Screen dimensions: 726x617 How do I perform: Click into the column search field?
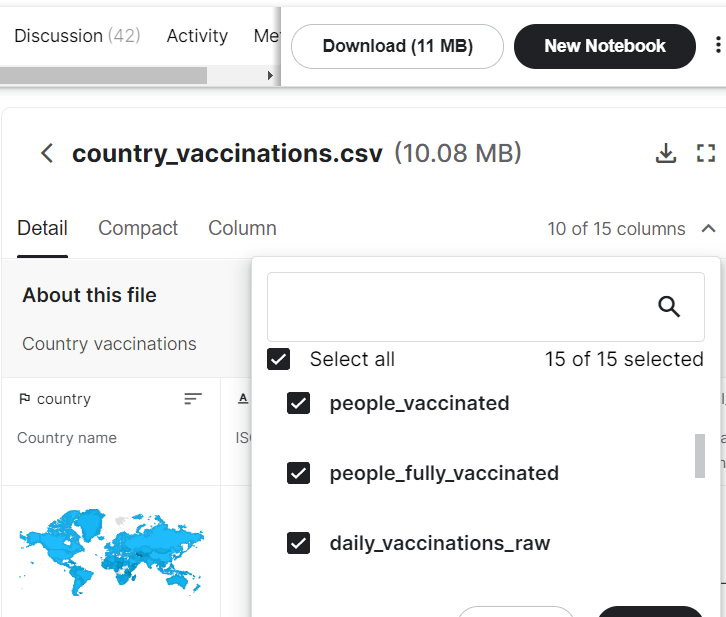click(455, 307)
